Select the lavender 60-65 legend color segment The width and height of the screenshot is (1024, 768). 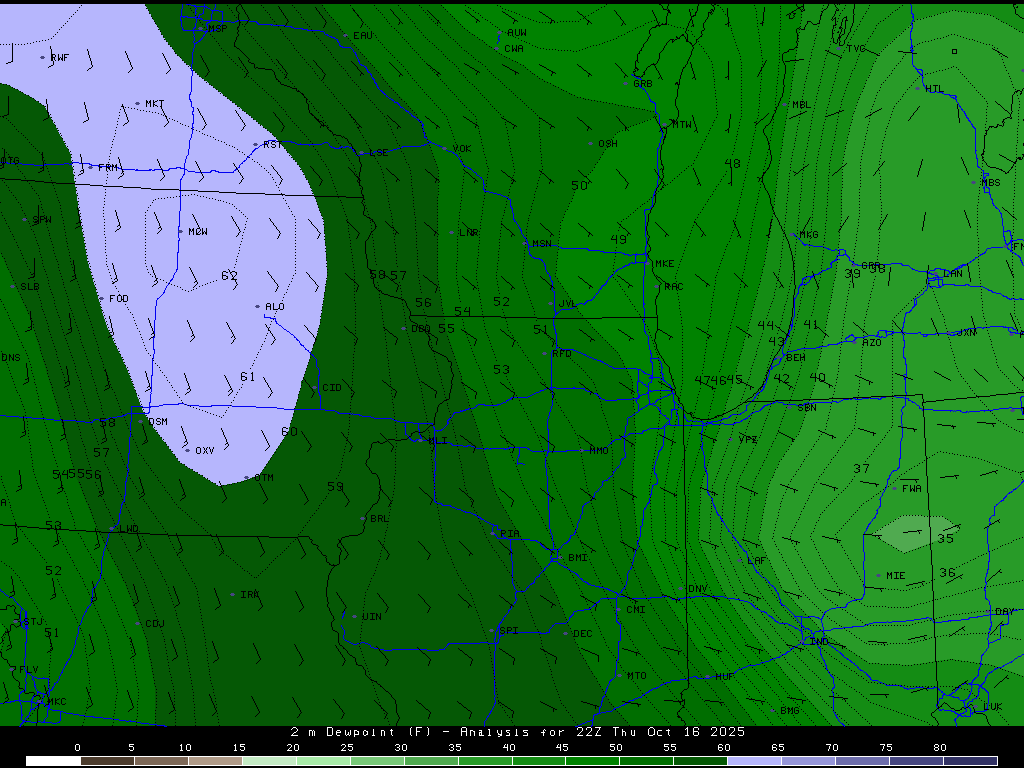754,761
